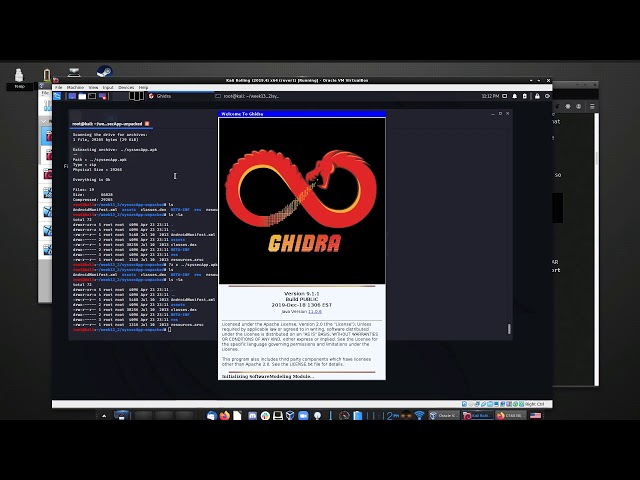Open Machine menu in VirtualBox window
This screenshot has width=640, height=480.
(75, 87)
